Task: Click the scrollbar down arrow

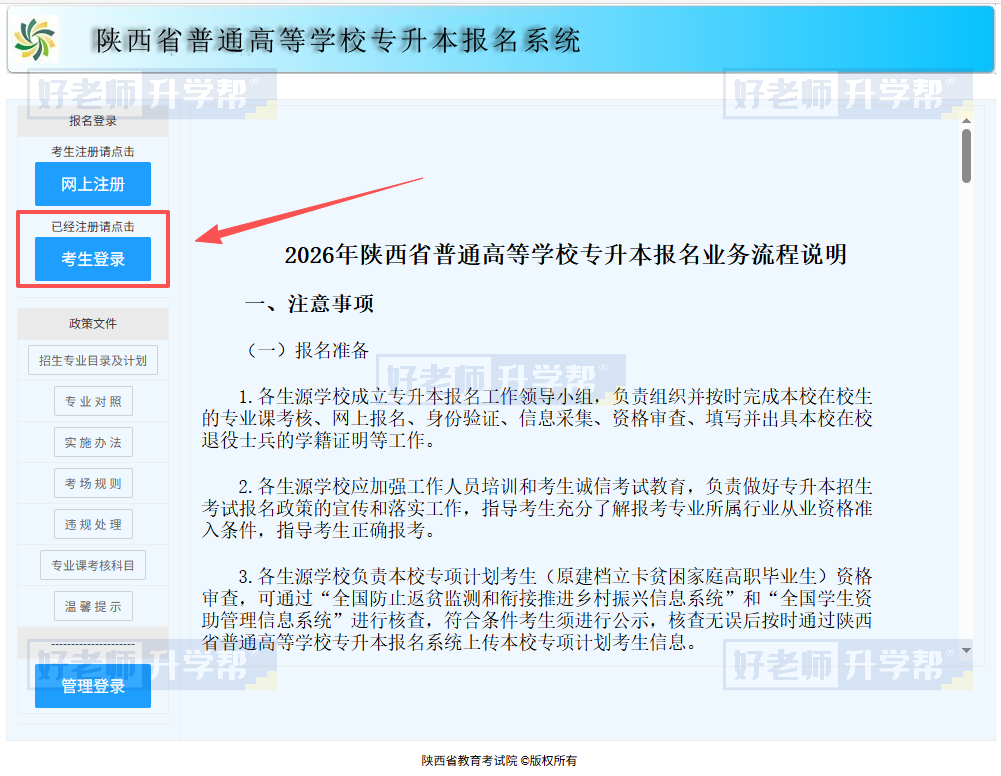Action: pyautogui.click(x=967, y=650)
